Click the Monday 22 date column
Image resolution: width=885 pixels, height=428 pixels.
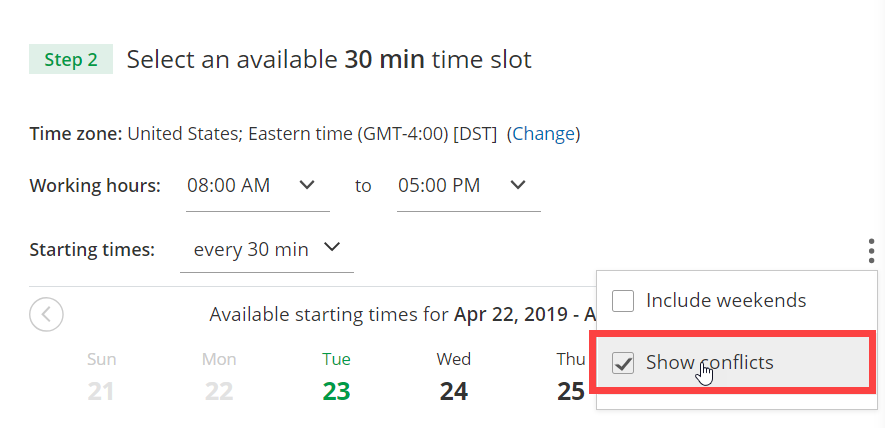coord(219,377)
